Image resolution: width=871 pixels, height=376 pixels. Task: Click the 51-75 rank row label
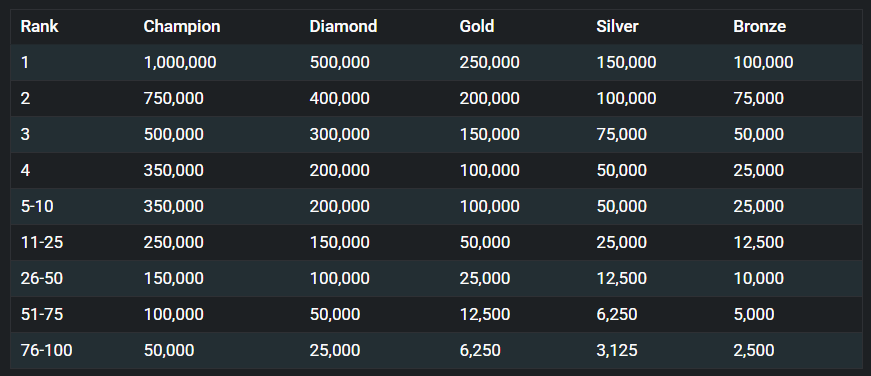coord(42,314)
